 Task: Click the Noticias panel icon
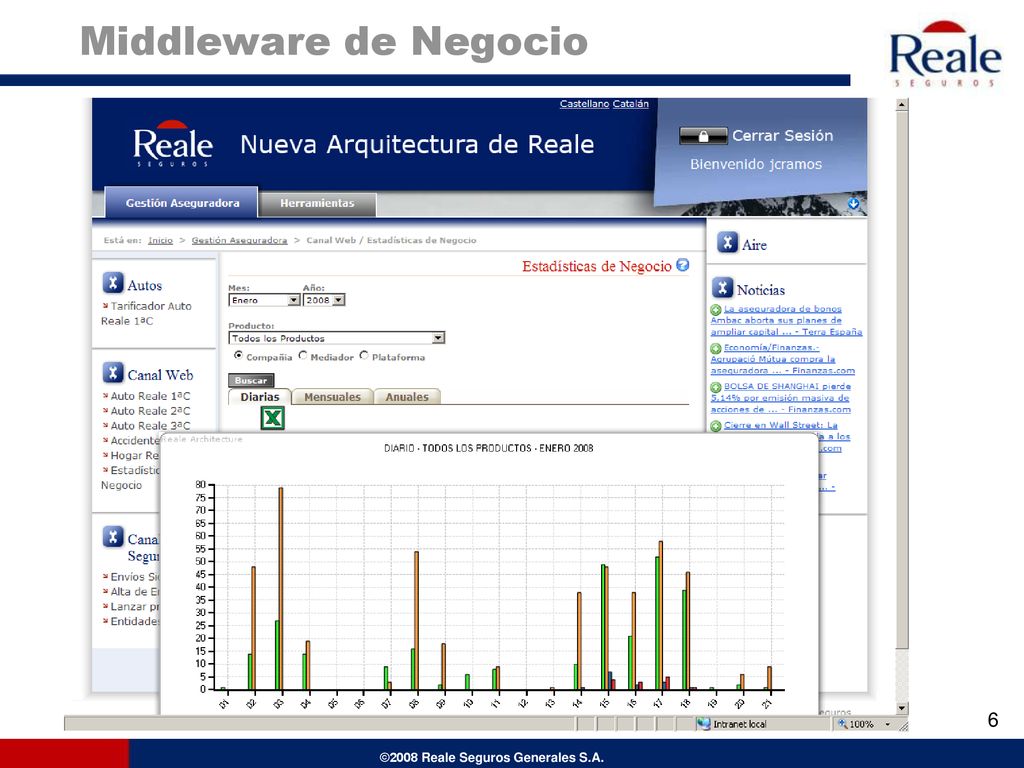point(722,287)
